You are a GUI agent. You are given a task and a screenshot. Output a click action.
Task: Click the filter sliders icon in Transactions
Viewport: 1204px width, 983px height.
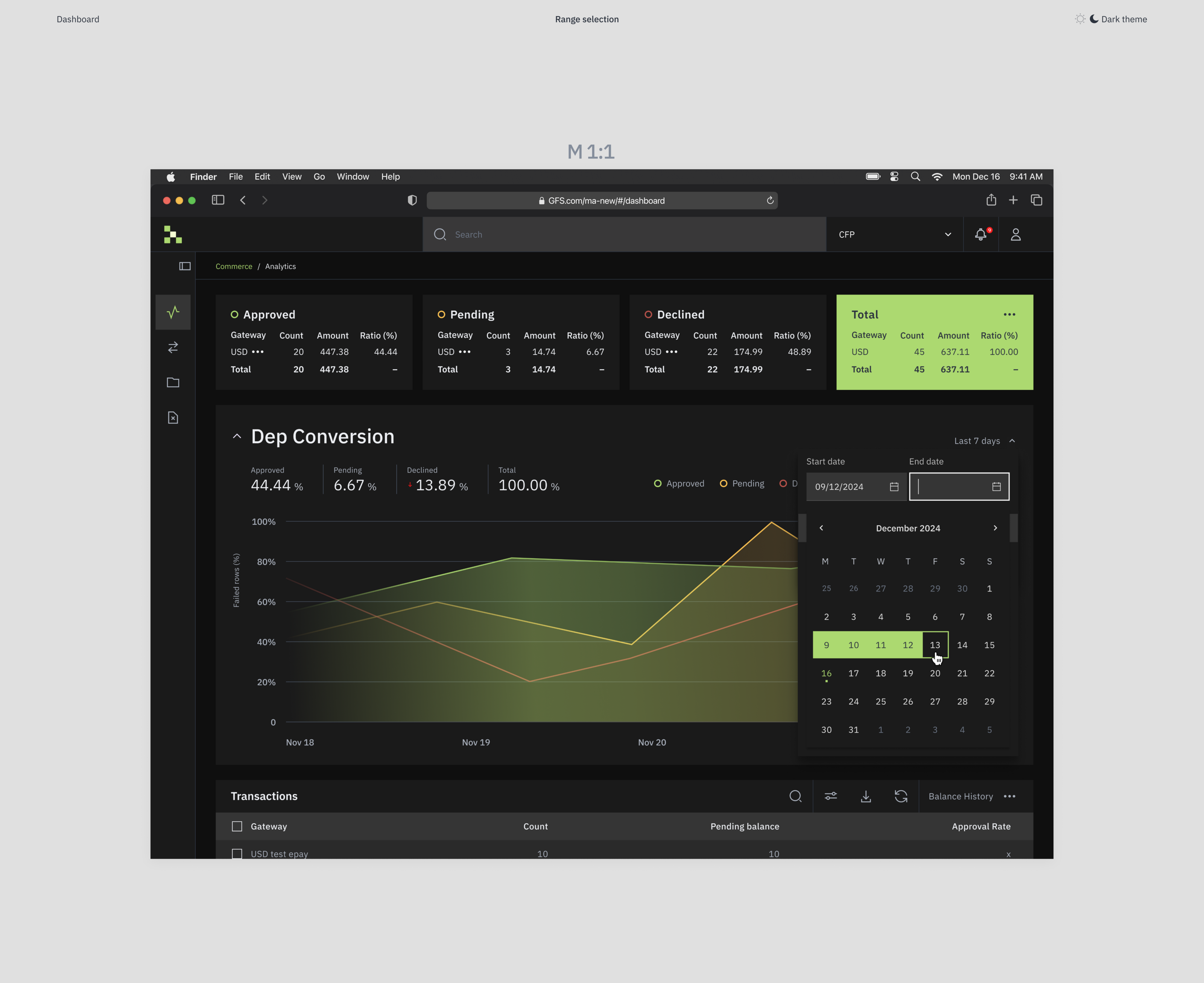(830, 796)
